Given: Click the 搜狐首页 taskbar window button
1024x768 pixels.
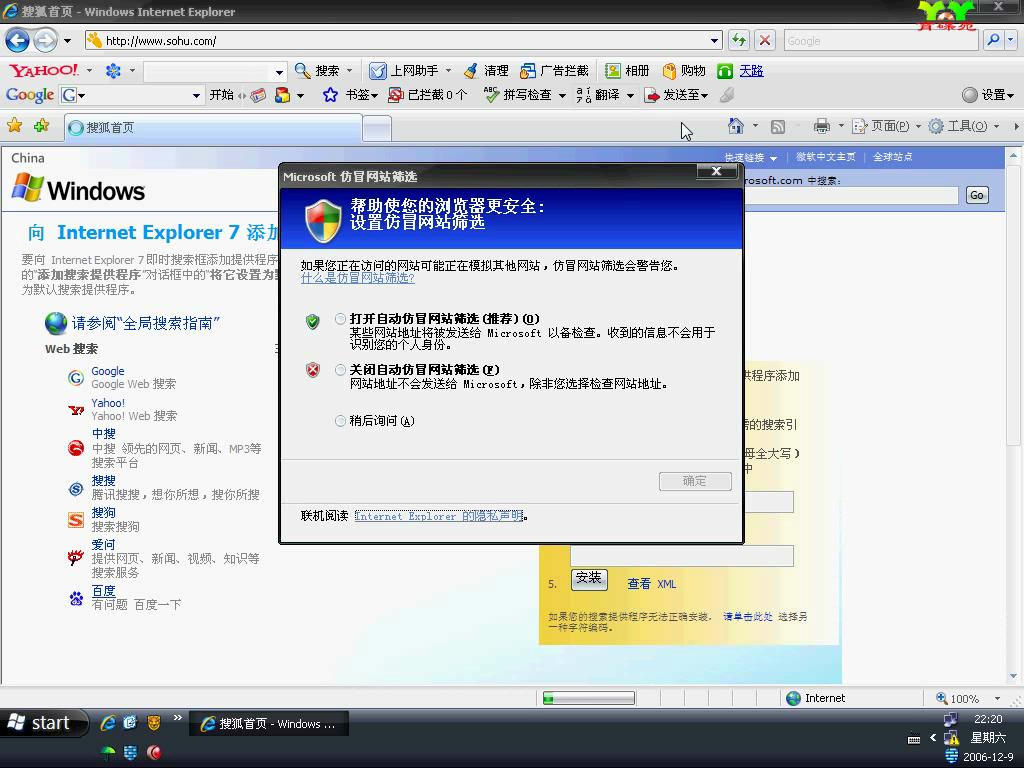Looking at the screenshot, I should [x=268, y=724].
